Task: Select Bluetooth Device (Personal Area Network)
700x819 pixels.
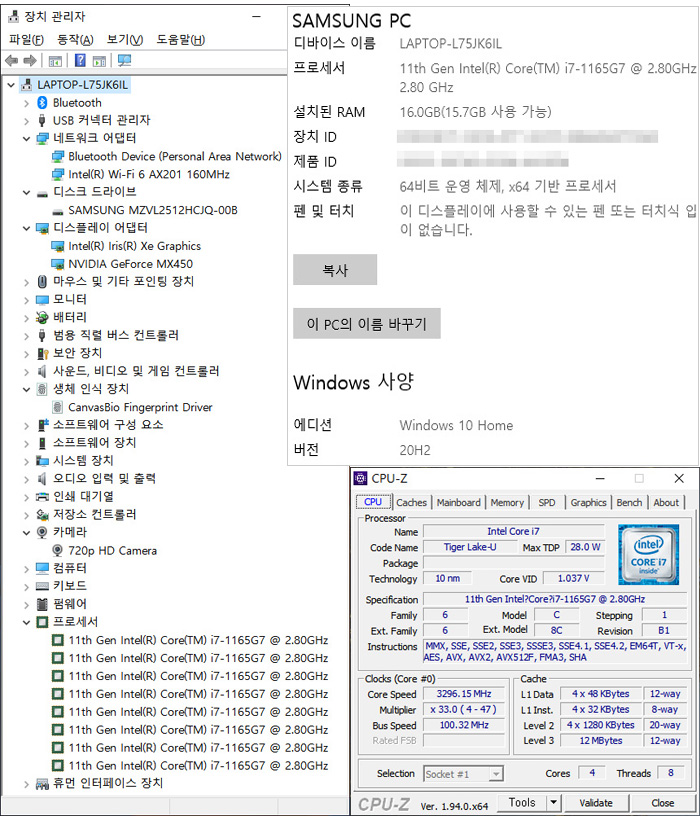Action: (x=174, y=156)
